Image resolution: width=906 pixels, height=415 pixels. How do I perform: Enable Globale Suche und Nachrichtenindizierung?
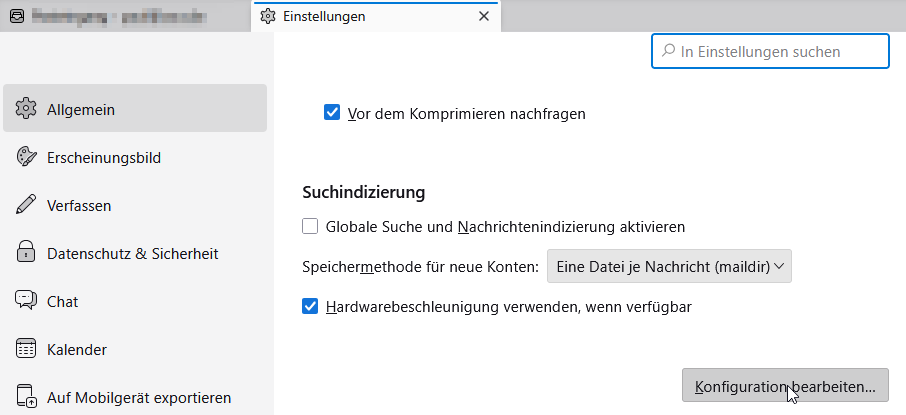pyautogui.click(x=310, y=226)
